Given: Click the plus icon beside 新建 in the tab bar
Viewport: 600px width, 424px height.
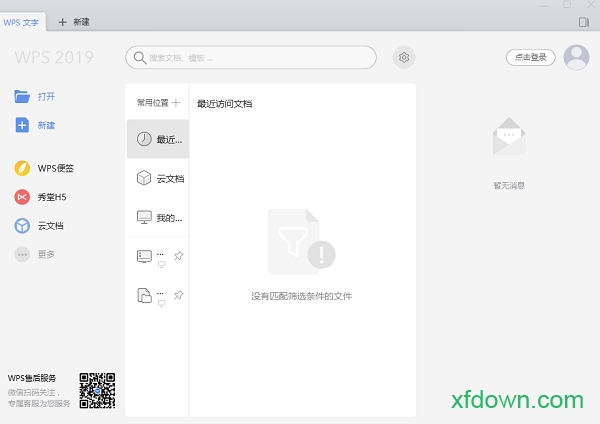Looking at the screenshot, I should coord(62,22).
